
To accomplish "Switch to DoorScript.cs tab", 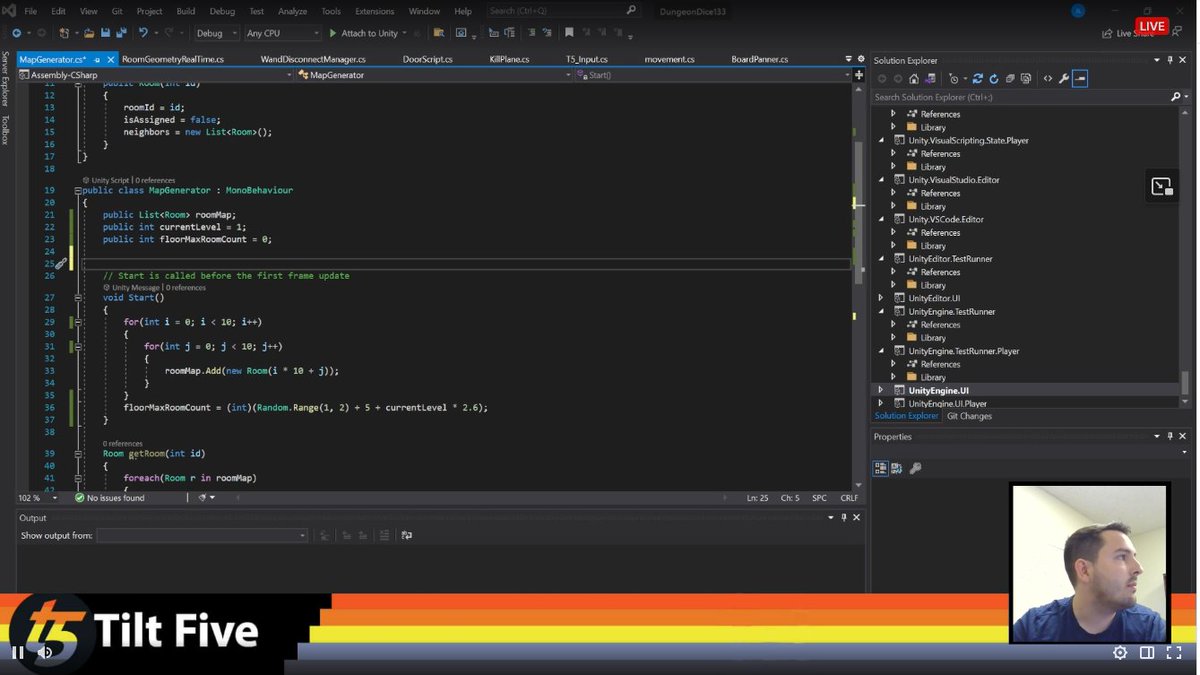I will click(x=427, y=59).
